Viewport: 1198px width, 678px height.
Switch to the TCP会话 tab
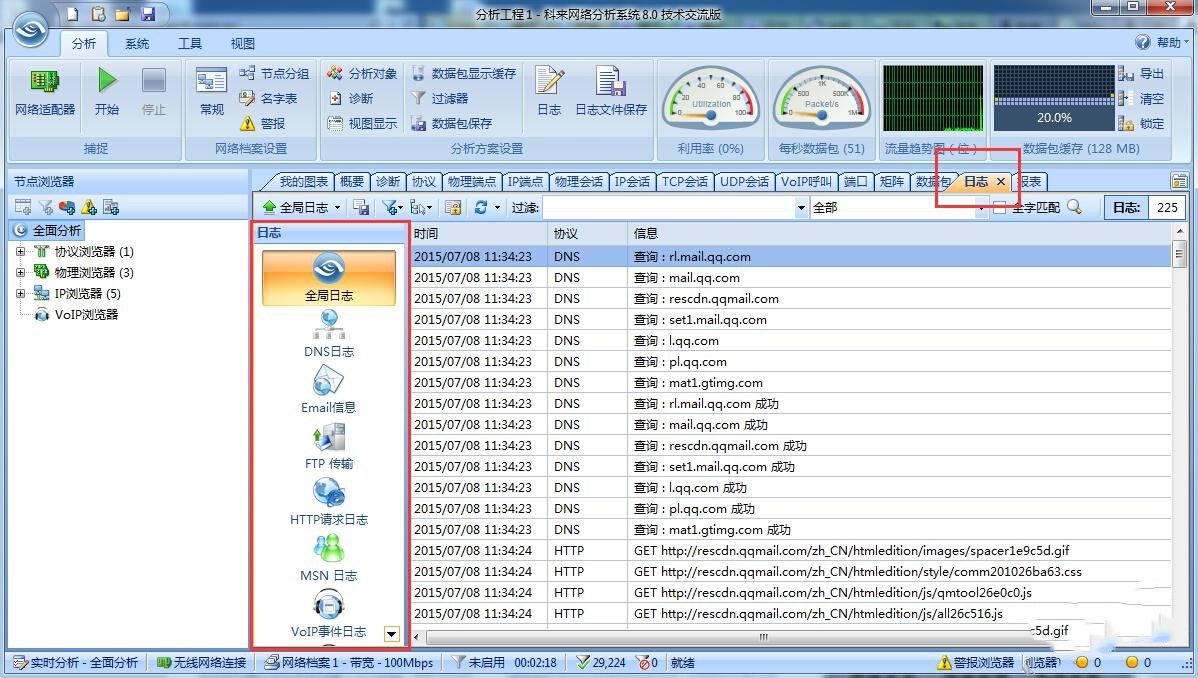tap(685, 181)
